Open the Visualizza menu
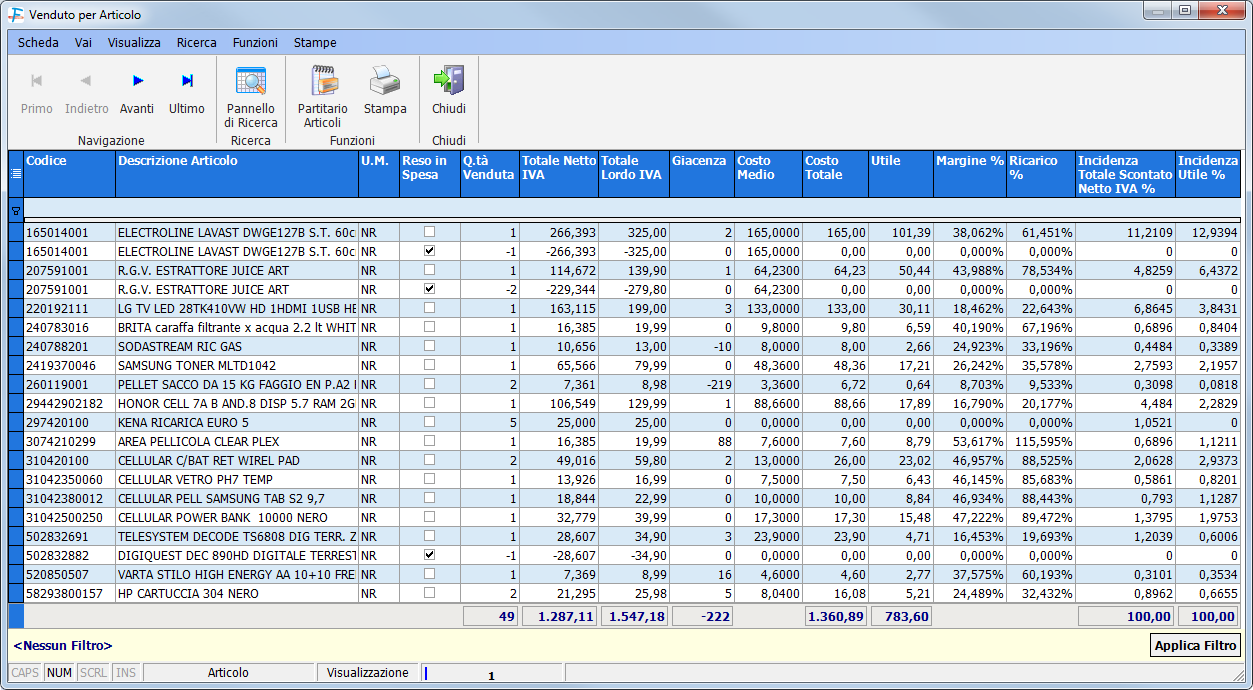1253x690 pixels. point(134,43)
